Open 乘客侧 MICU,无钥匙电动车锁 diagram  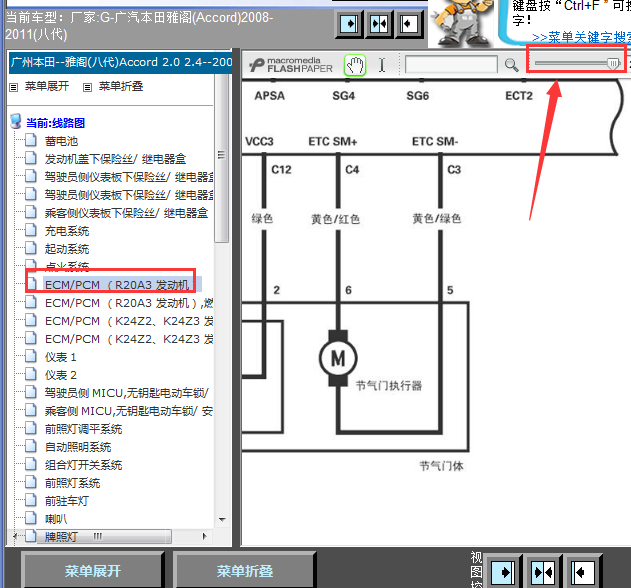(128, 411)
